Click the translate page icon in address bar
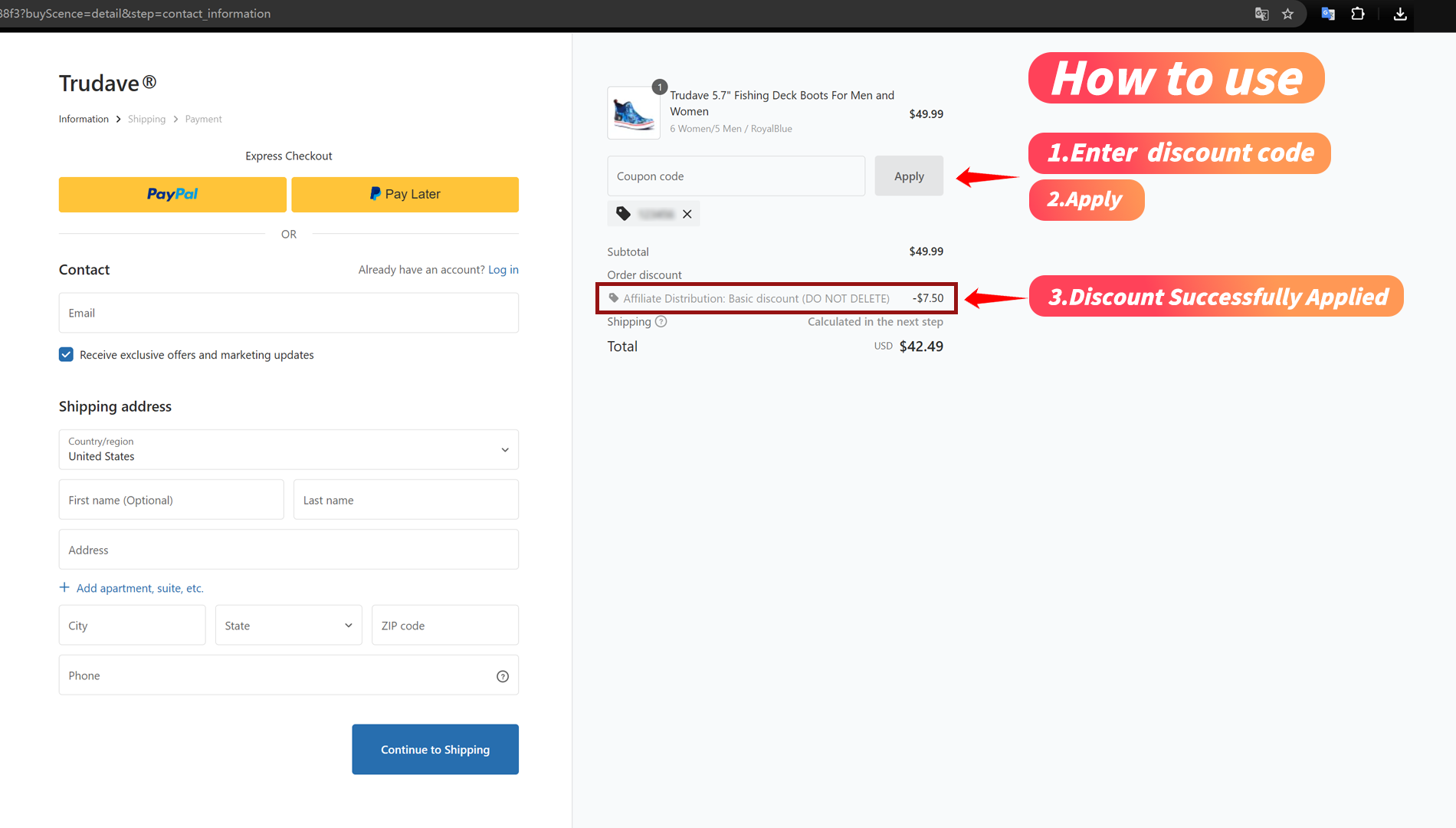 1261,14
